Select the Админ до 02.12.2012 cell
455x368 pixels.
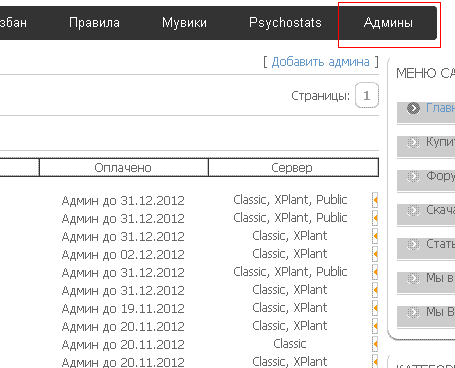123,255
